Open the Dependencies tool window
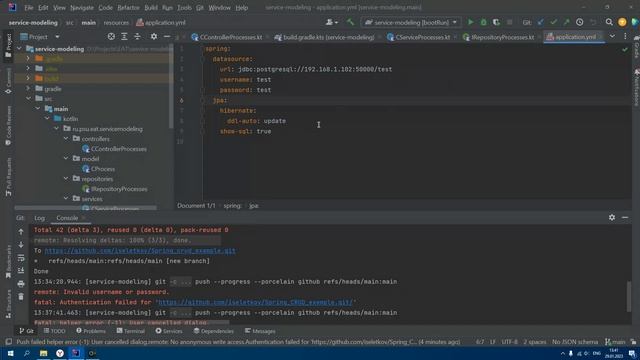The width and height of the screenshot is (640, 360). pos(213,331)
